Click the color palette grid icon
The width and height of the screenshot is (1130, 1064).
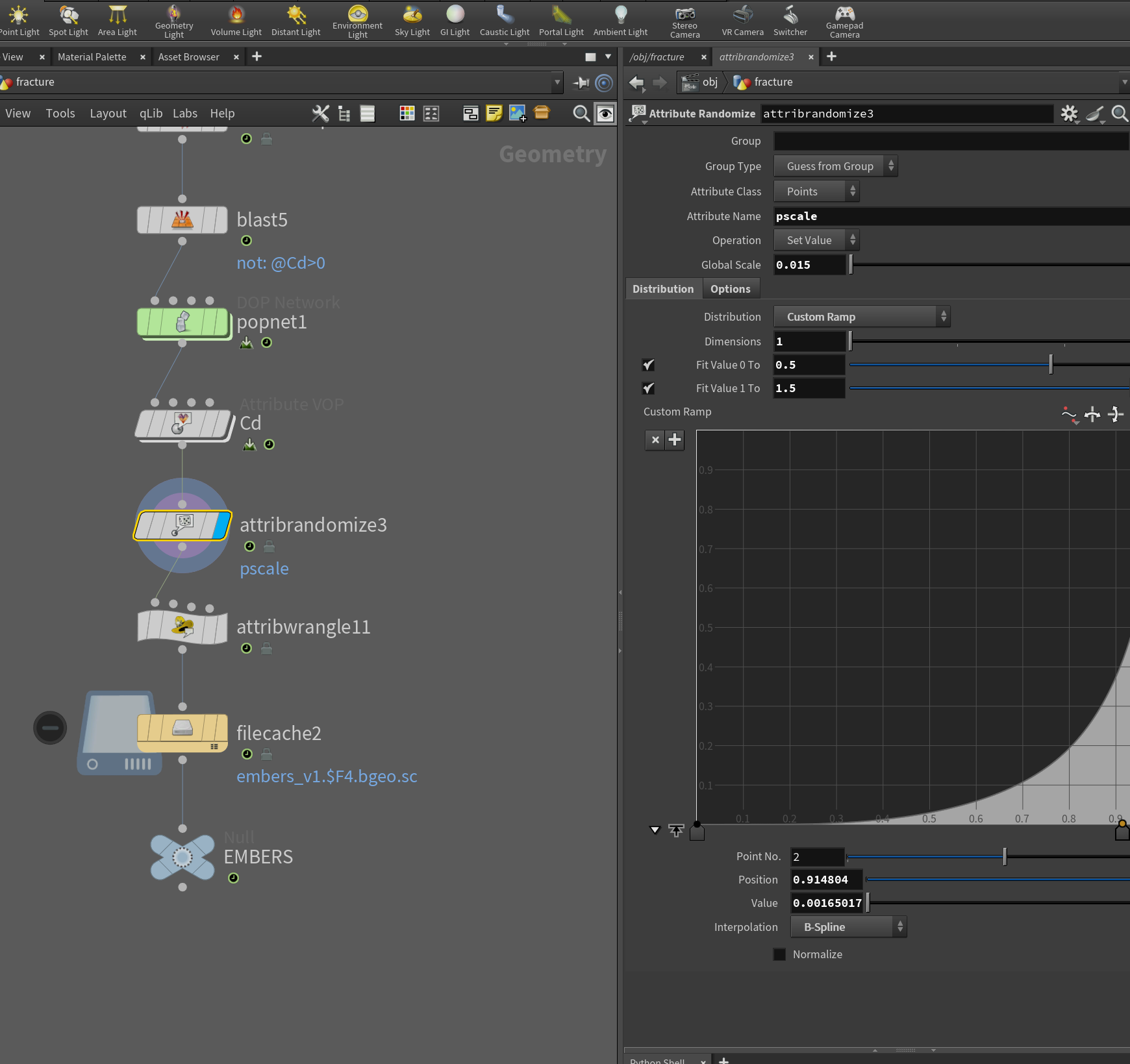click(x=407, y=114)
